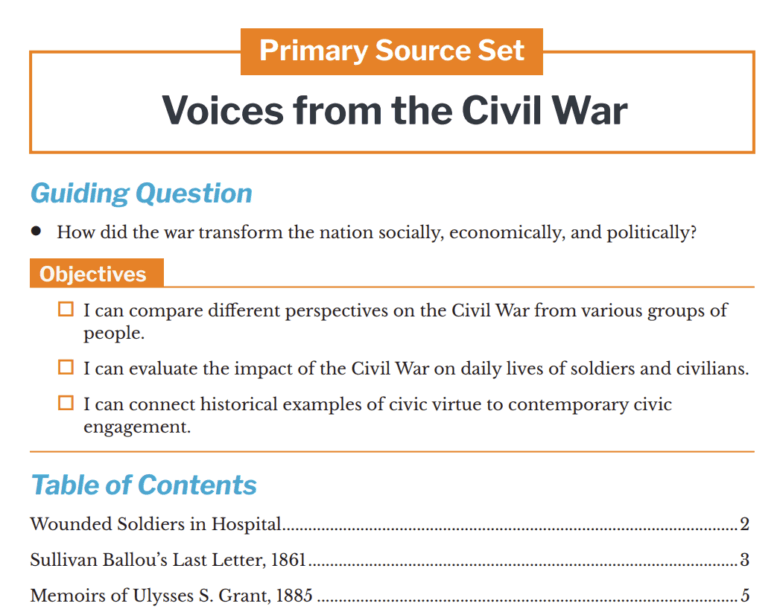Viewport: 780px width, 615px height.
Task: Click the "I can compare different perspectives" sentence
Action: (x=405, y=311)
